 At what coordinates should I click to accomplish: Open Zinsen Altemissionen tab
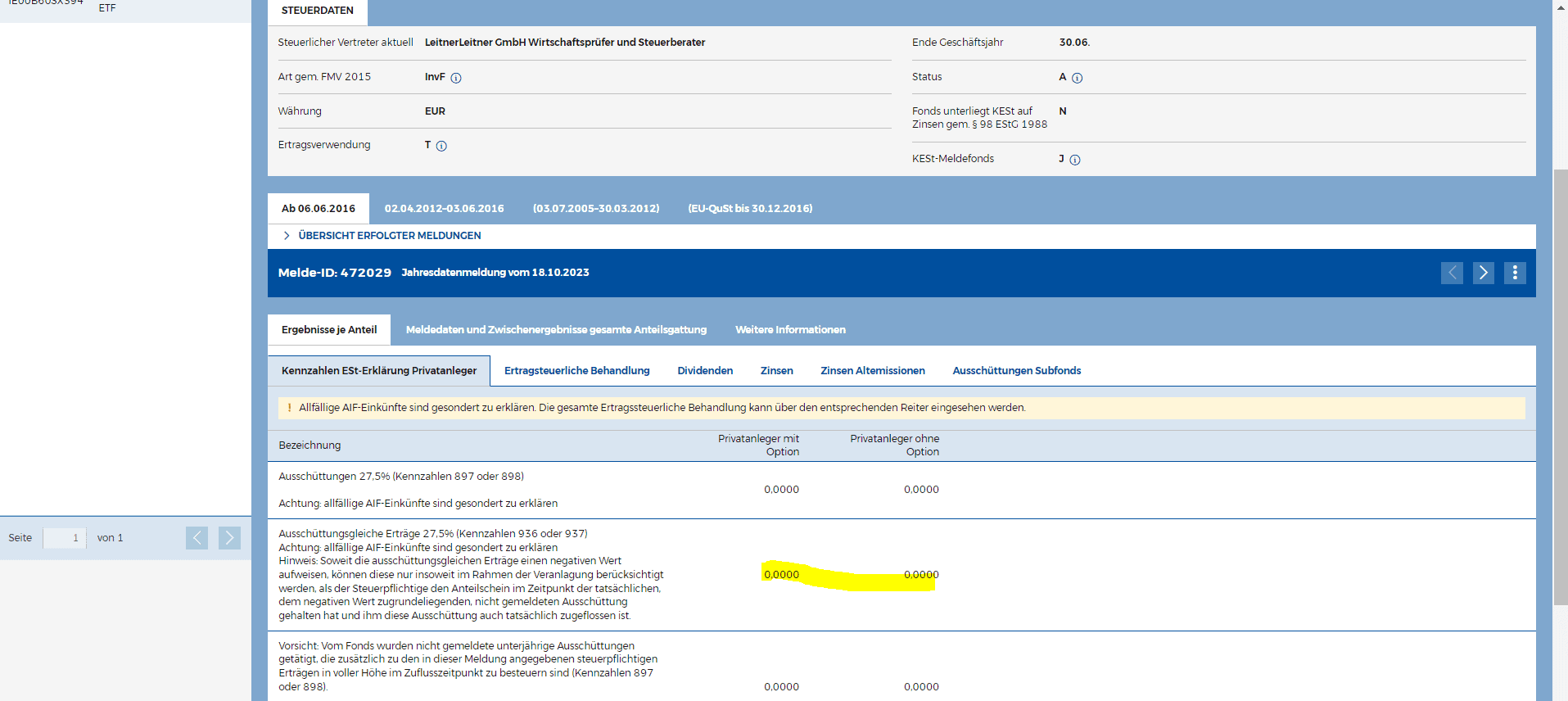point(873,371)
